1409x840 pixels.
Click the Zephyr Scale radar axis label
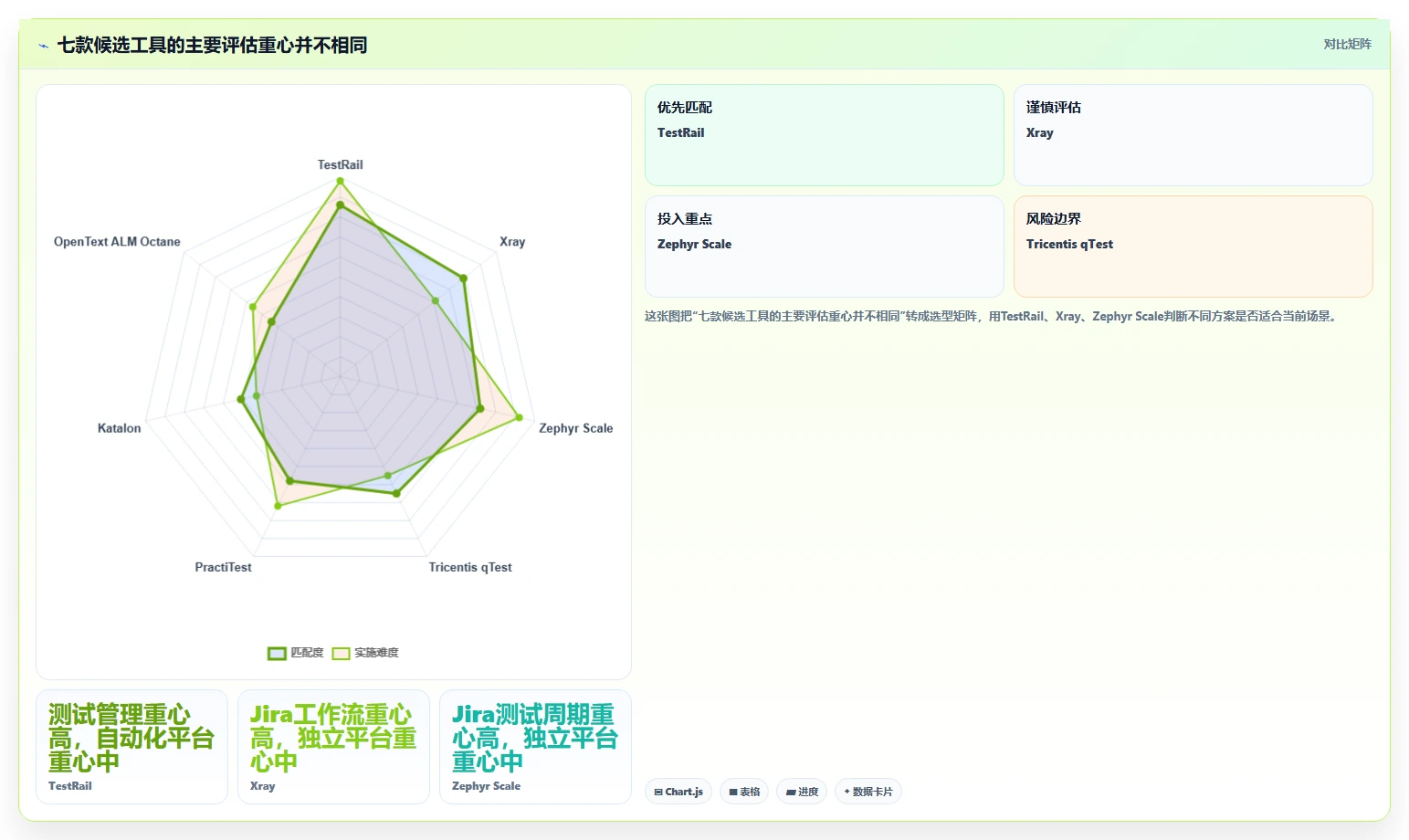575,428
